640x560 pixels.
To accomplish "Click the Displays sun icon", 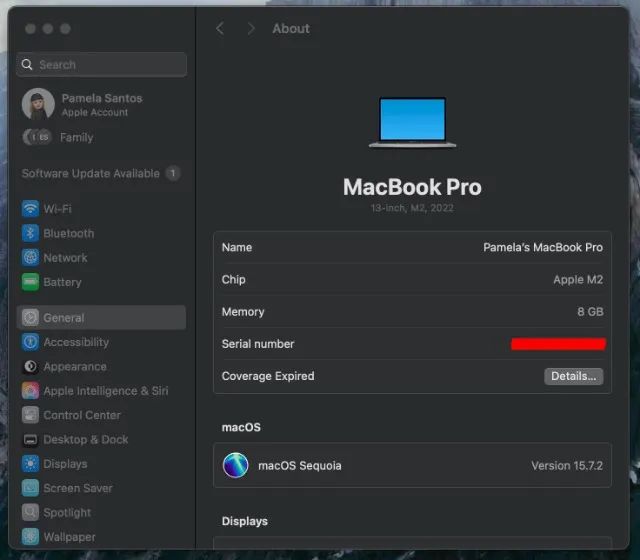I will [30, 464].
